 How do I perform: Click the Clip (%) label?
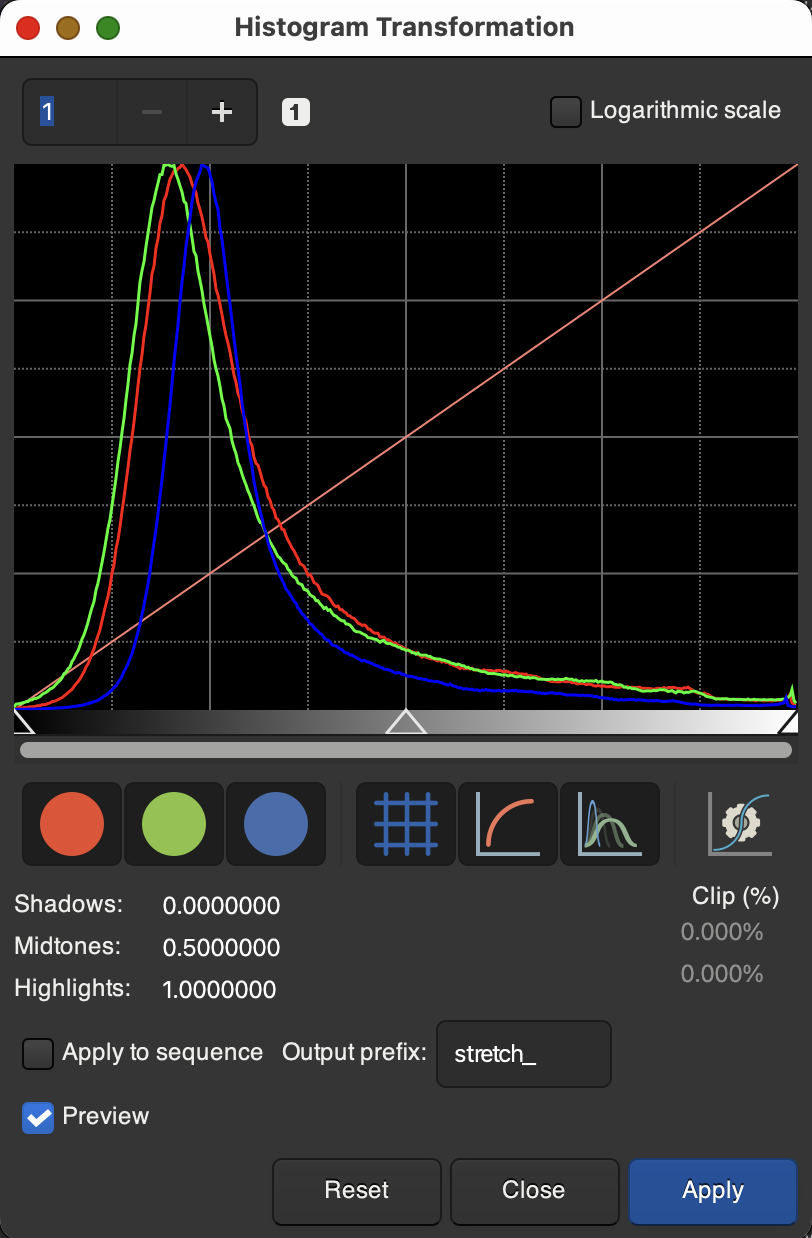[x=735, y=895]
